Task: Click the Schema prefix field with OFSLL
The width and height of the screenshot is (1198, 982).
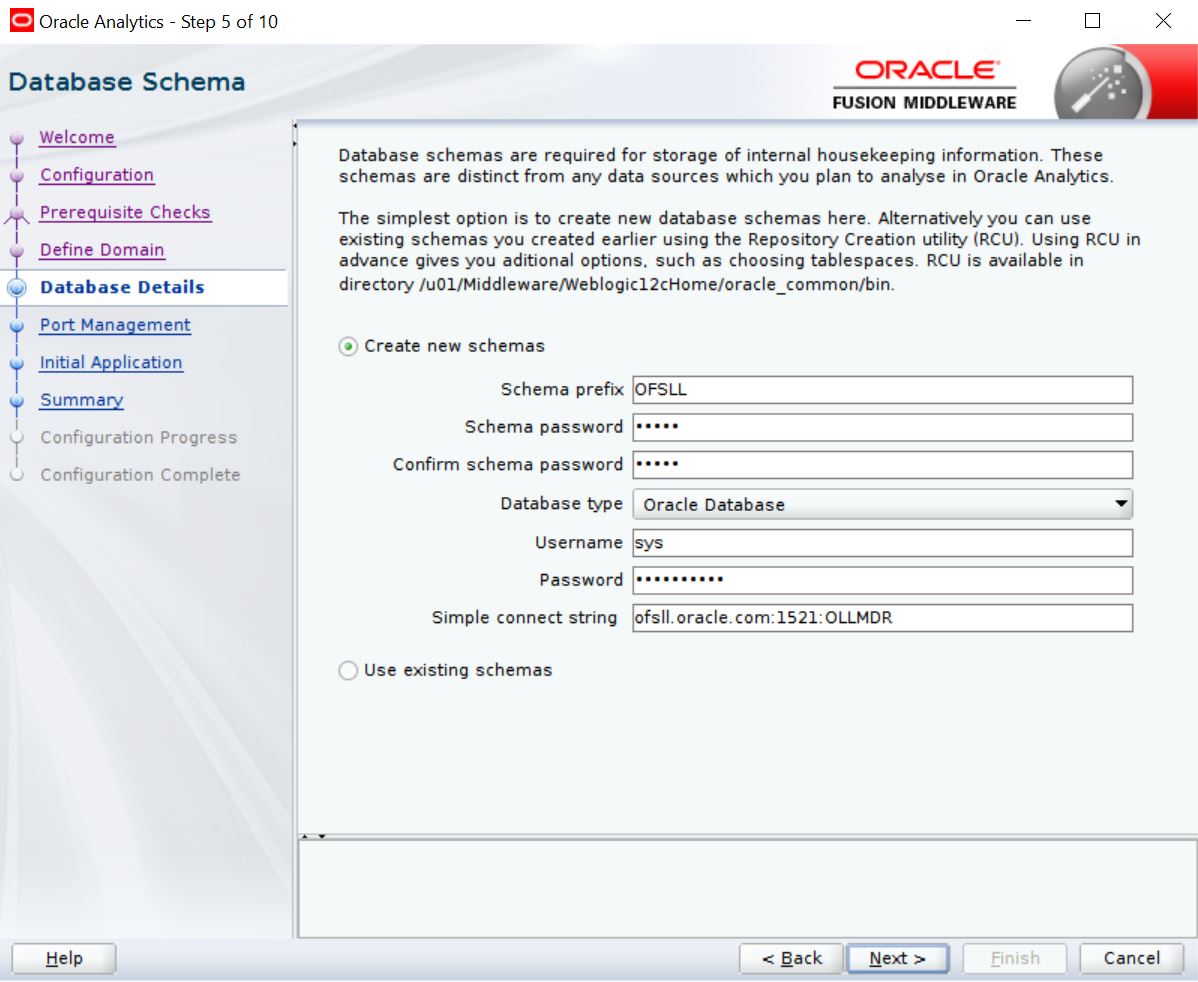Action: click(882, 390)
